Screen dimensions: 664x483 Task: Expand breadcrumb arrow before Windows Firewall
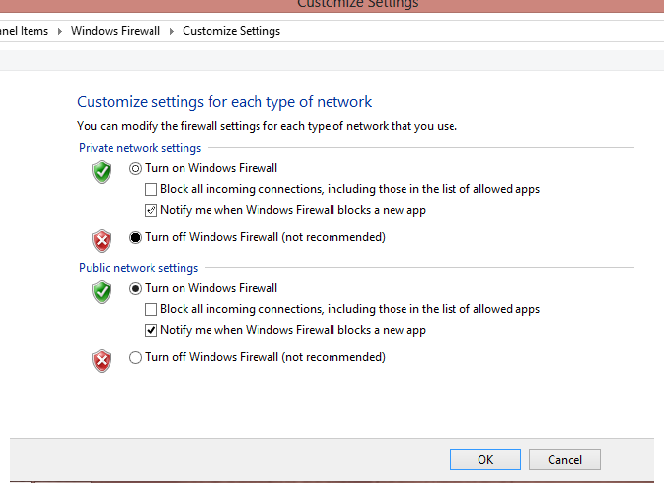60,31
